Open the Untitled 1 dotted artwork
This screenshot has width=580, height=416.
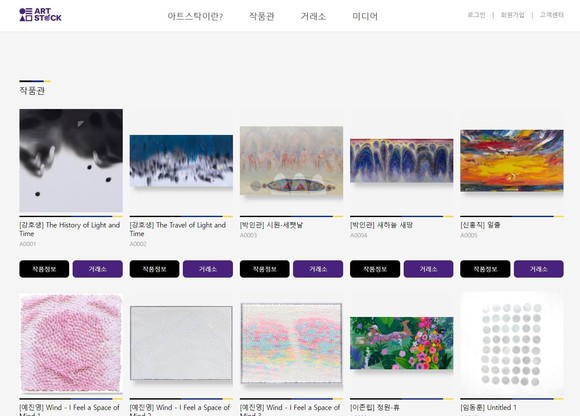[512, 344]
